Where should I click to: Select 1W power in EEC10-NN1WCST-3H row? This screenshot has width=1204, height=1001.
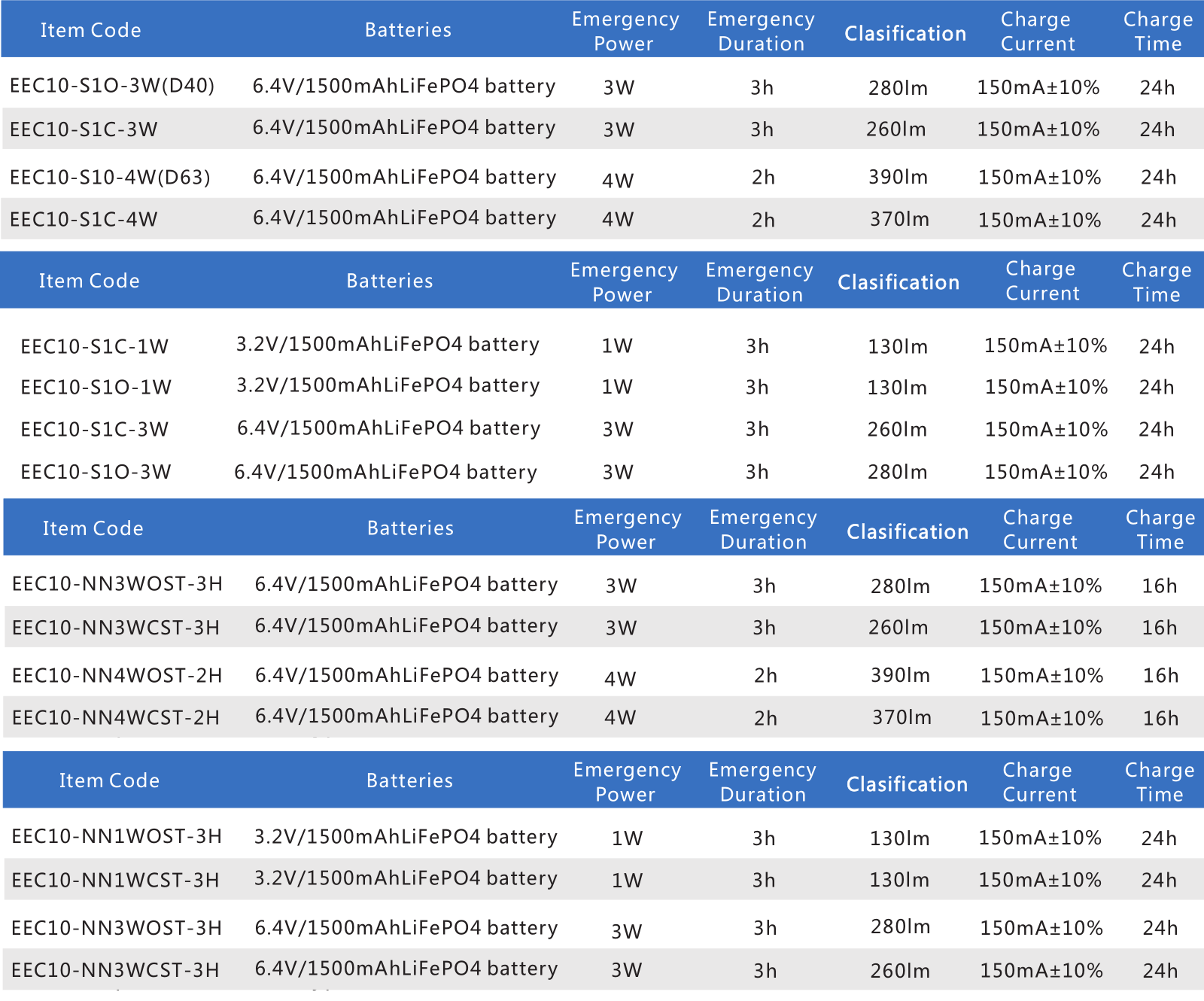(627, 881)
